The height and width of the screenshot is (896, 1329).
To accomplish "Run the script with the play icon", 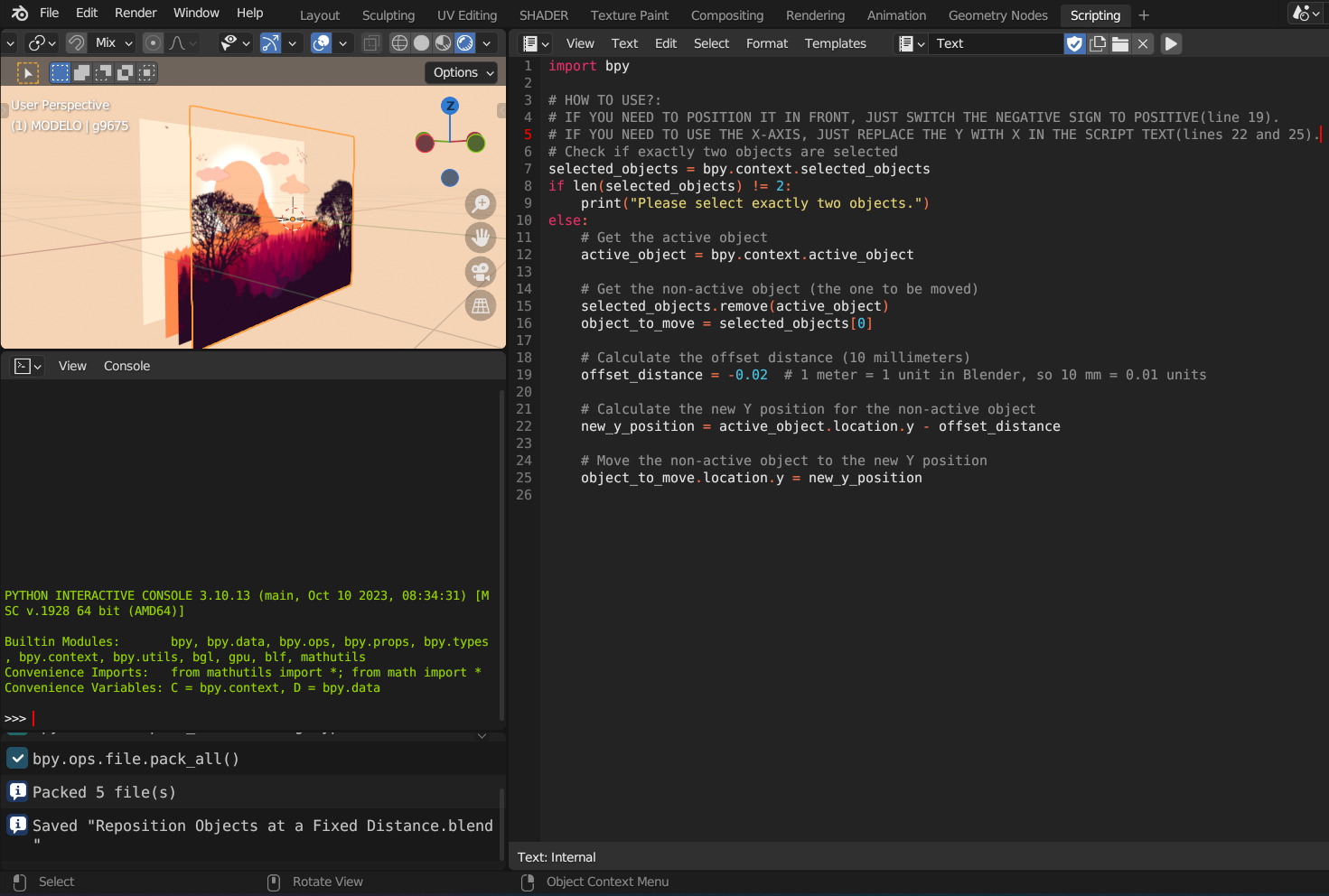I will point(1171,42).
